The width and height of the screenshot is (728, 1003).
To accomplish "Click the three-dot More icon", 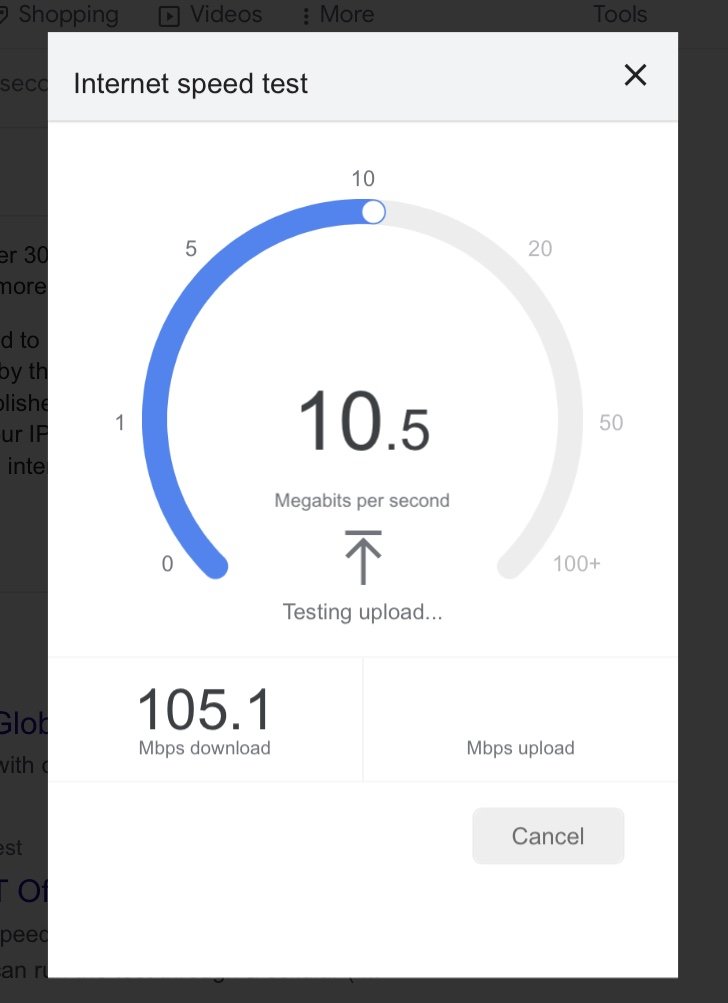I will (x=306, y=16).
